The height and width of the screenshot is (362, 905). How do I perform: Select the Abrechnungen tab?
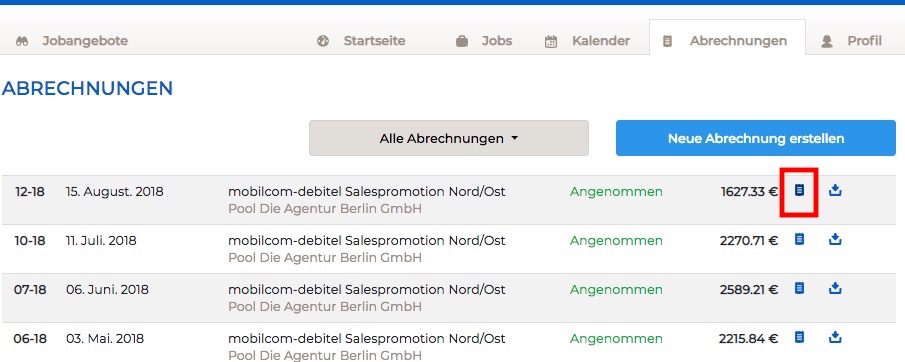coord(727,38)
